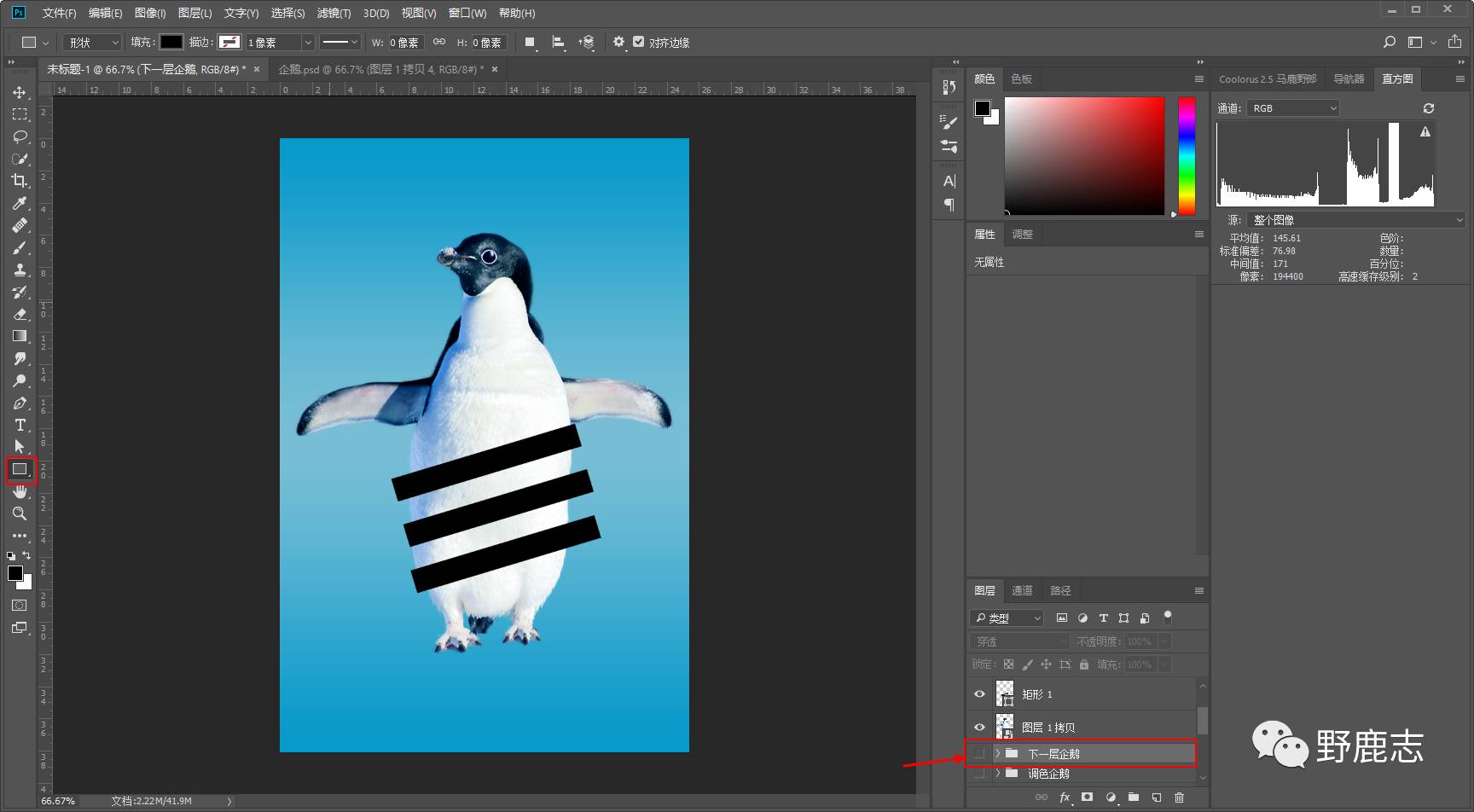Expand the 下一层企鹅 layer group
Screen dimensions: 1474x812
tap(997, 754)
